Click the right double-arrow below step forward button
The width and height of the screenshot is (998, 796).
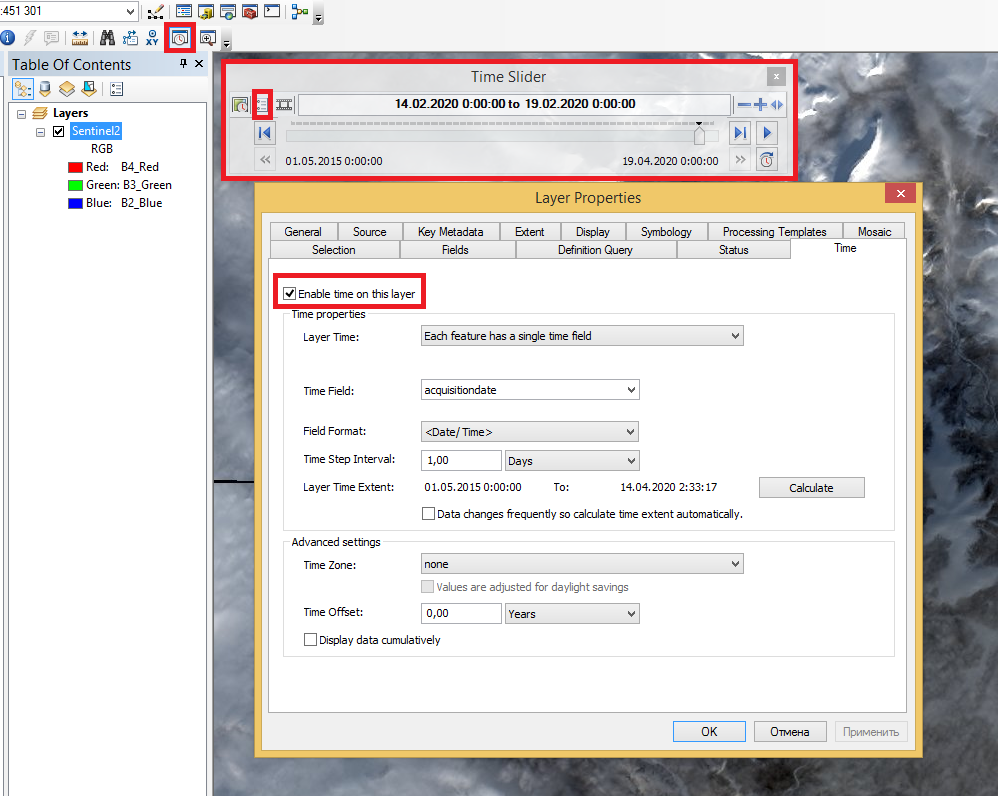tap(740, 160)
